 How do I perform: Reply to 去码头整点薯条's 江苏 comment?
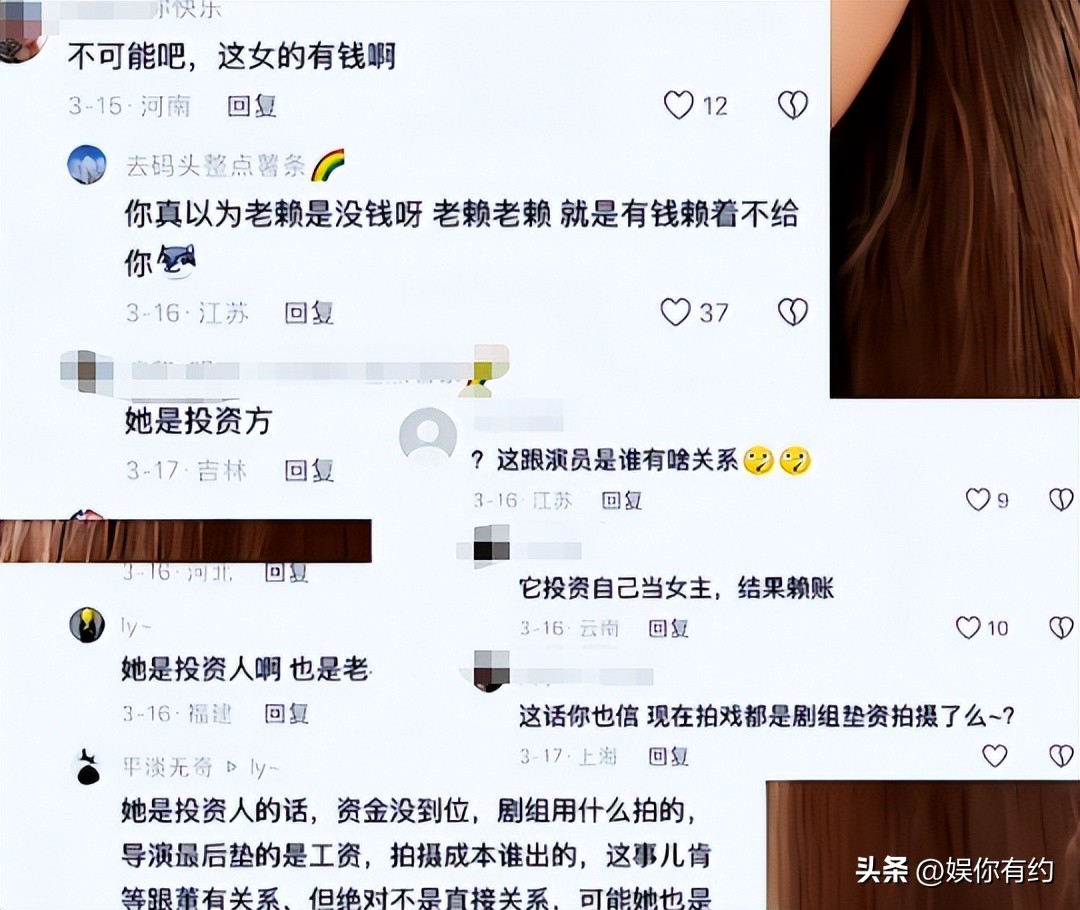309,313
